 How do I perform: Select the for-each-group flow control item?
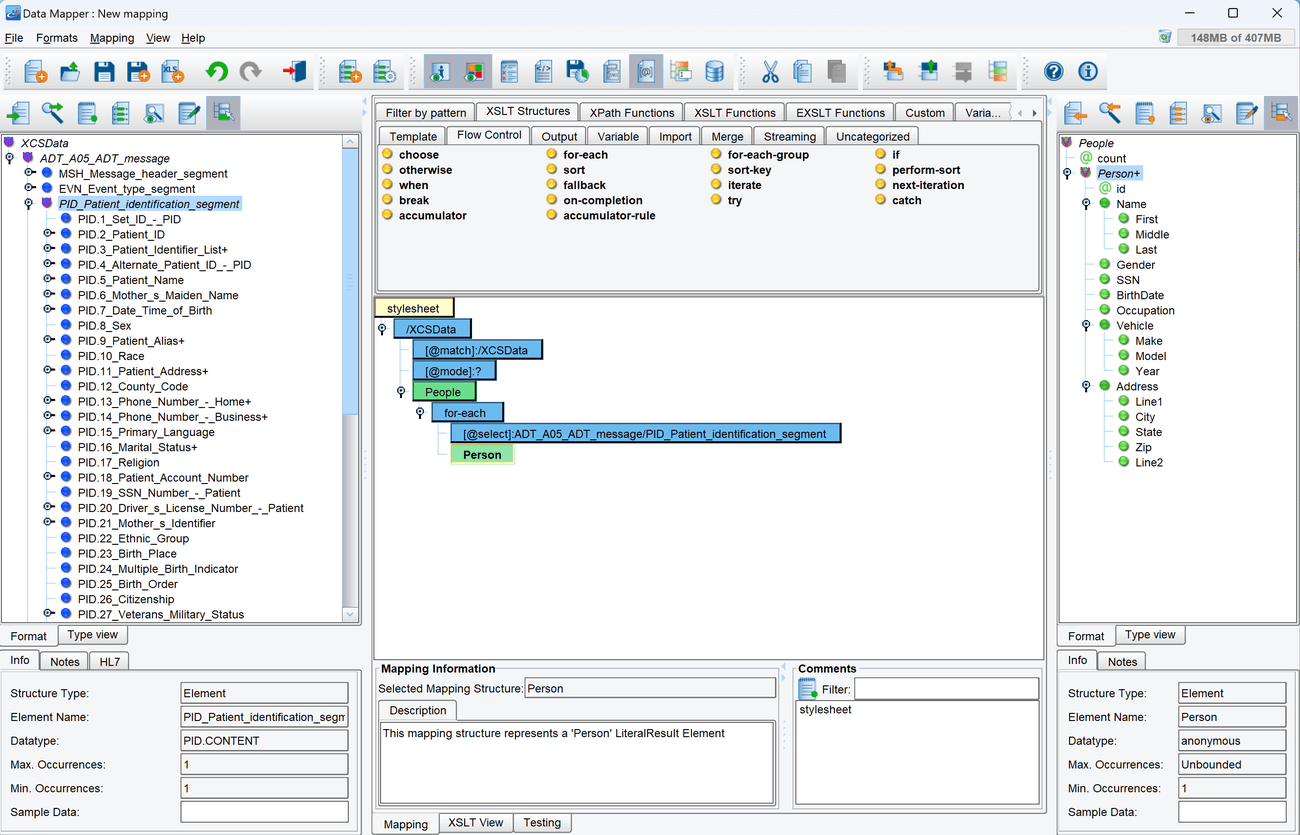coord(767,155)
